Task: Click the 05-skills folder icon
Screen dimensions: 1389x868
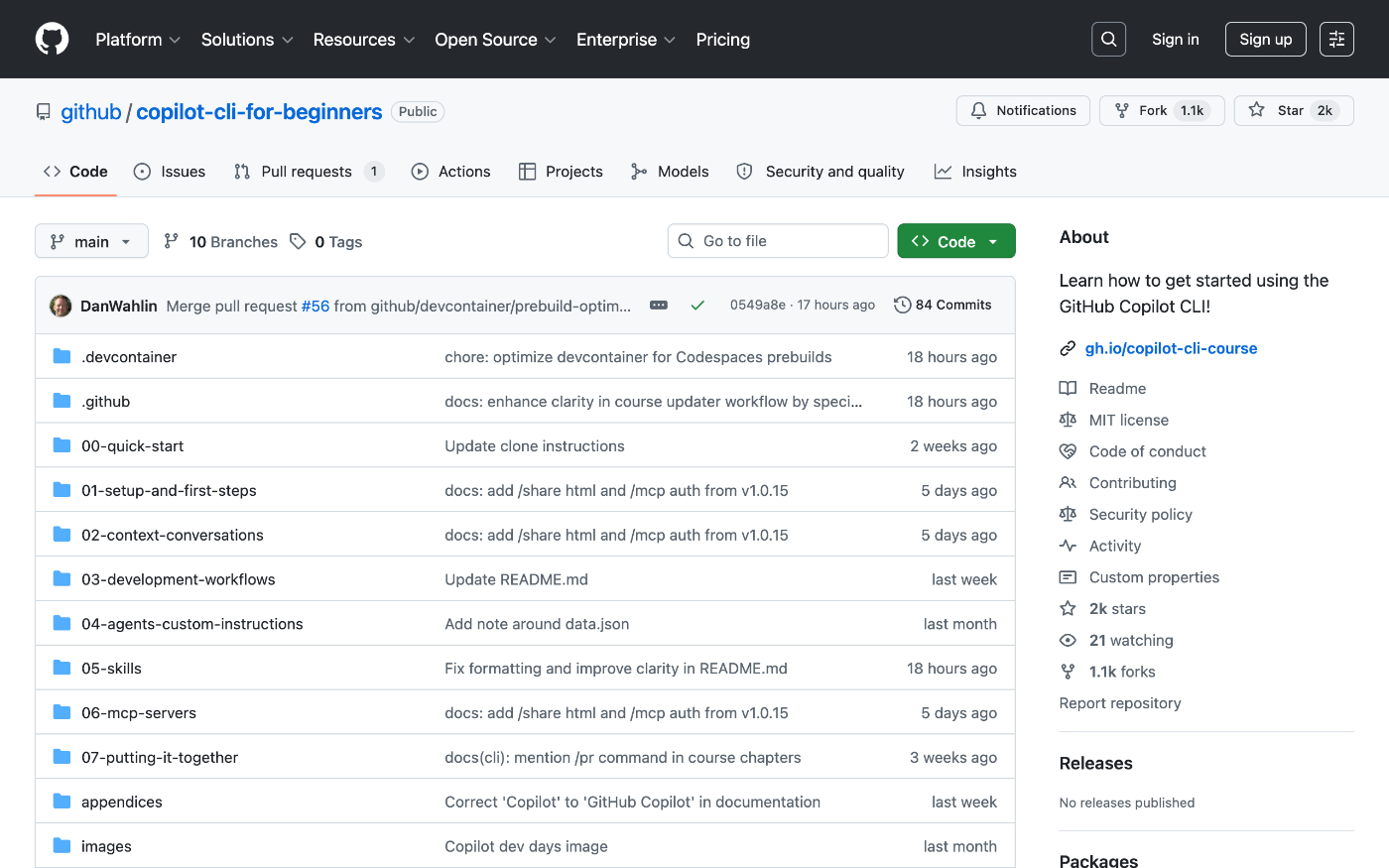Action: [62, 668]
